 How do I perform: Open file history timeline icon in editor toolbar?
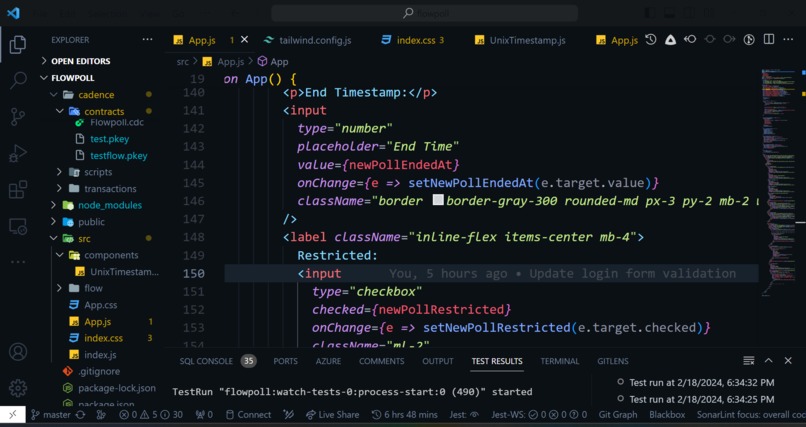651,40
